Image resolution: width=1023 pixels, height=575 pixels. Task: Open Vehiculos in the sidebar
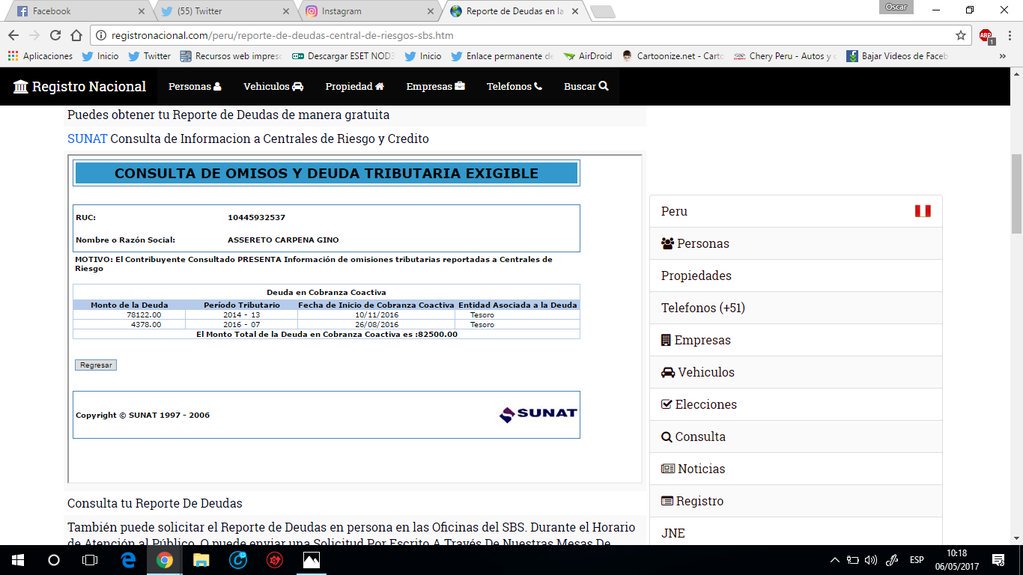pos(796,372)
